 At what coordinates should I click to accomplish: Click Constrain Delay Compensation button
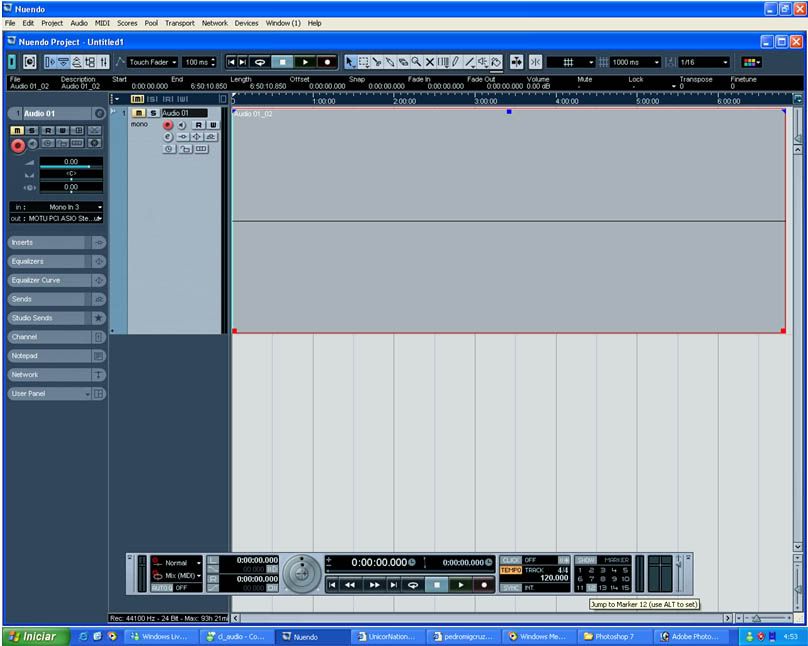pyautogui.click(x=30, y=62)
